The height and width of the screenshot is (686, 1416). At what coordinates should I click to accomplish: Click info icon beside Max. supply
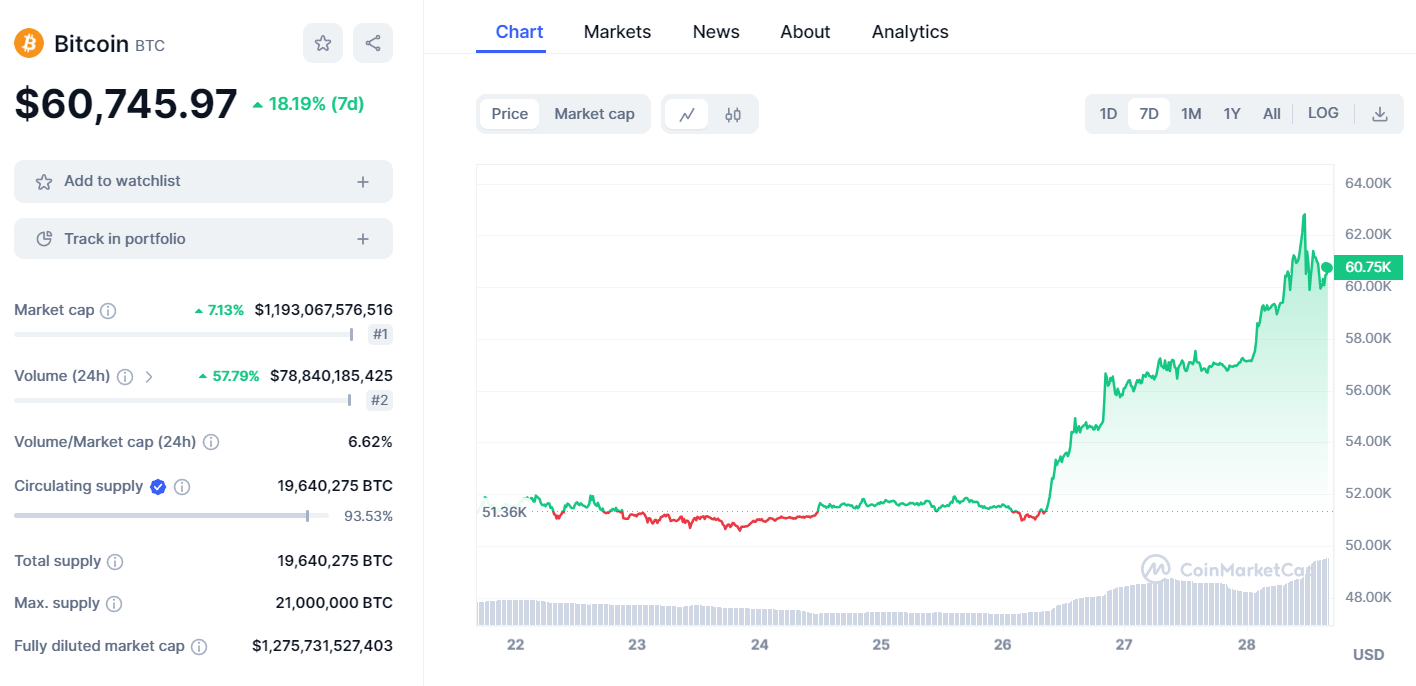click(114, 604)
